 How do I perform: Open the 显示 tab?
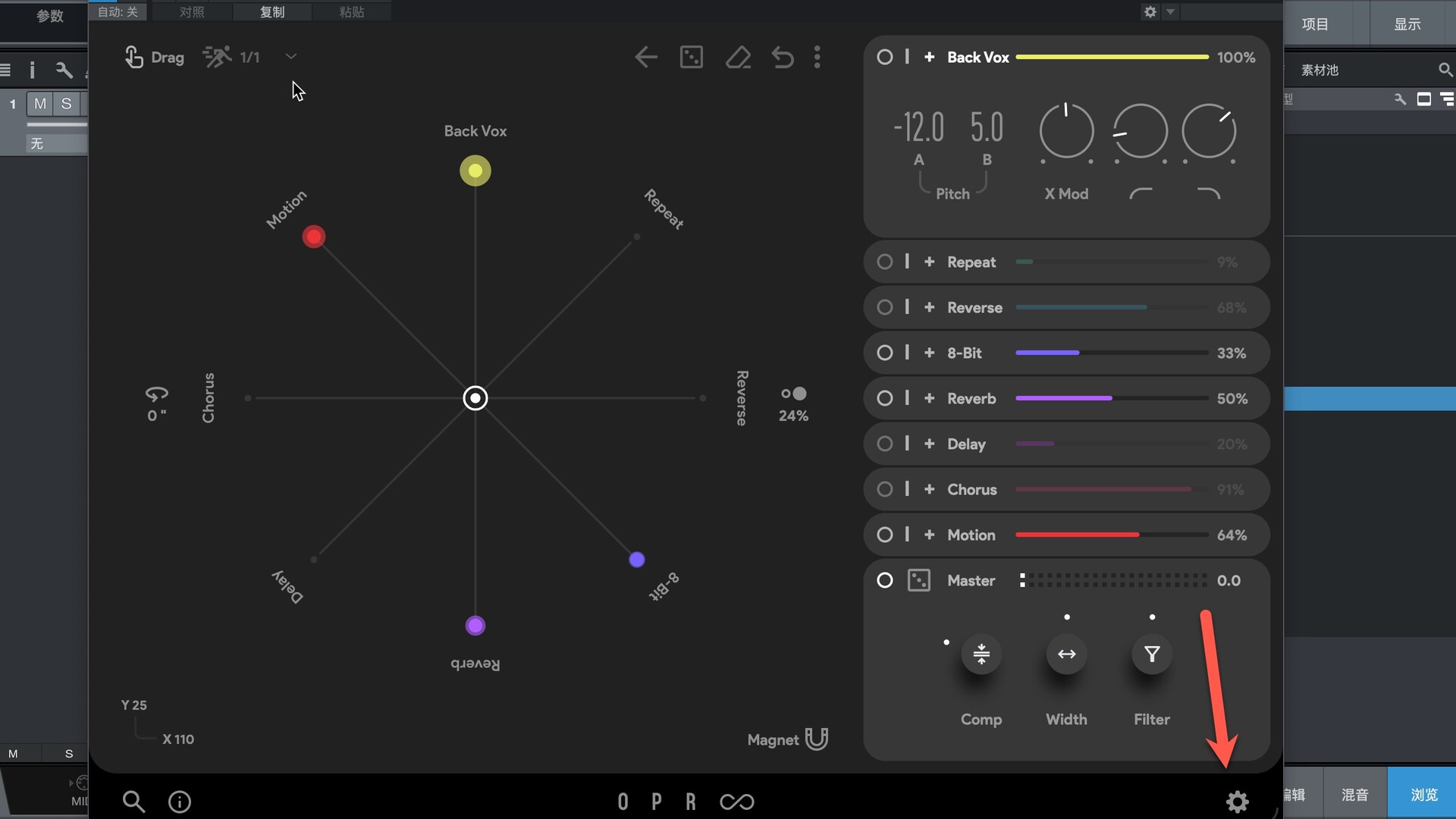coord(1407,24)
